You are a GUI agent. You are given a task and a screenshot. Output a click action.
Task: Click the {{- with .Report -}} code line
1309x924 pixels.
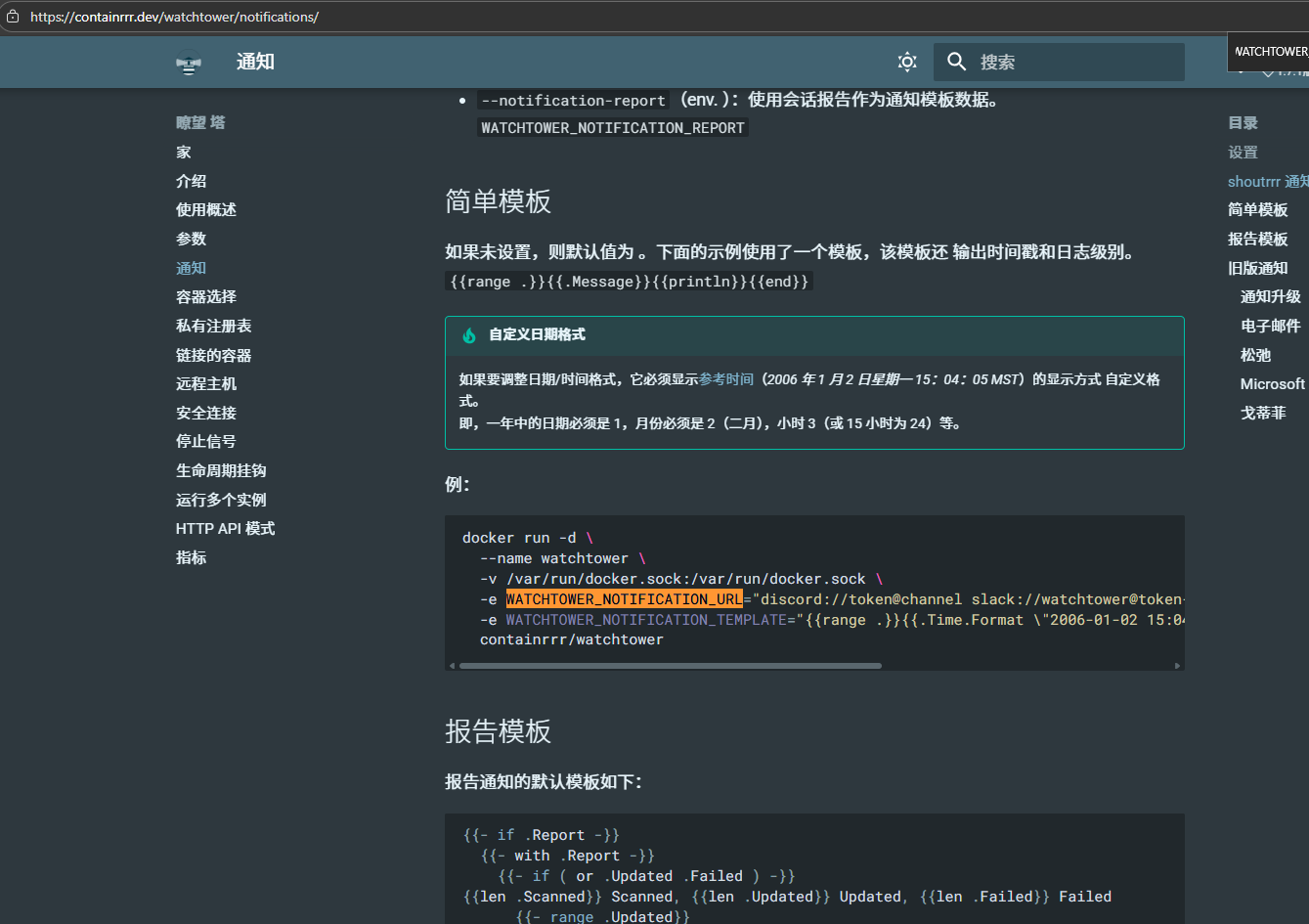[x=568, y=856]
